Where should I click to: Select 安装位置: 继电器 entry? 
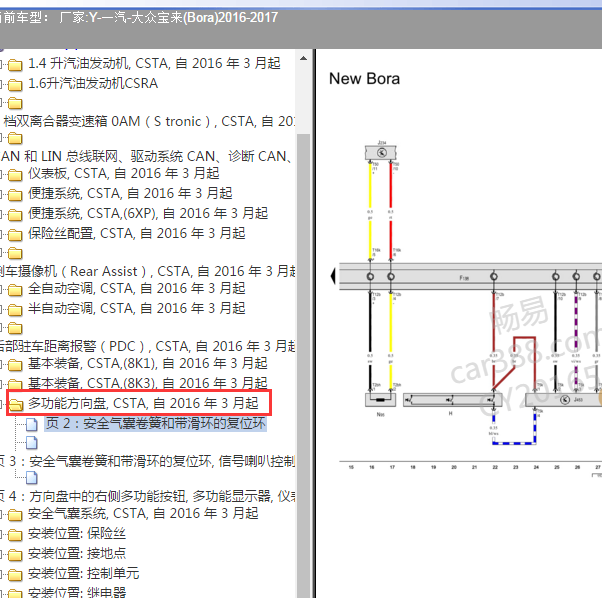pyautogui.click(x=77, y=592)
